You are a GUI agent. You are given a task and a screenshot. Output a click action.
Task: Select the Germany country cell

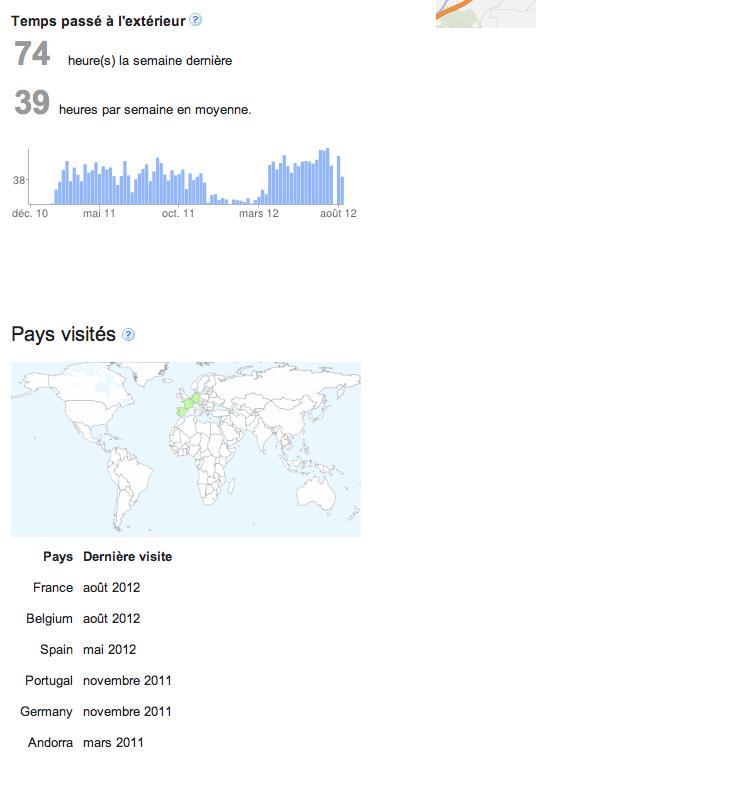(x=47, y=712)
